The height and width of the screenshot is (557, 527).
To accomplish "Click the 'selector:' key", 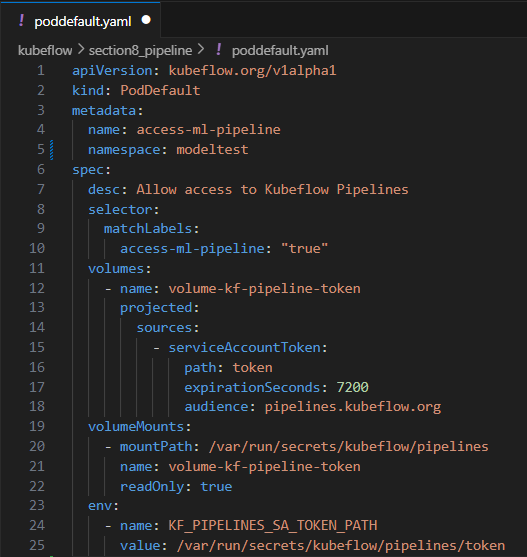I will point(124,210).
